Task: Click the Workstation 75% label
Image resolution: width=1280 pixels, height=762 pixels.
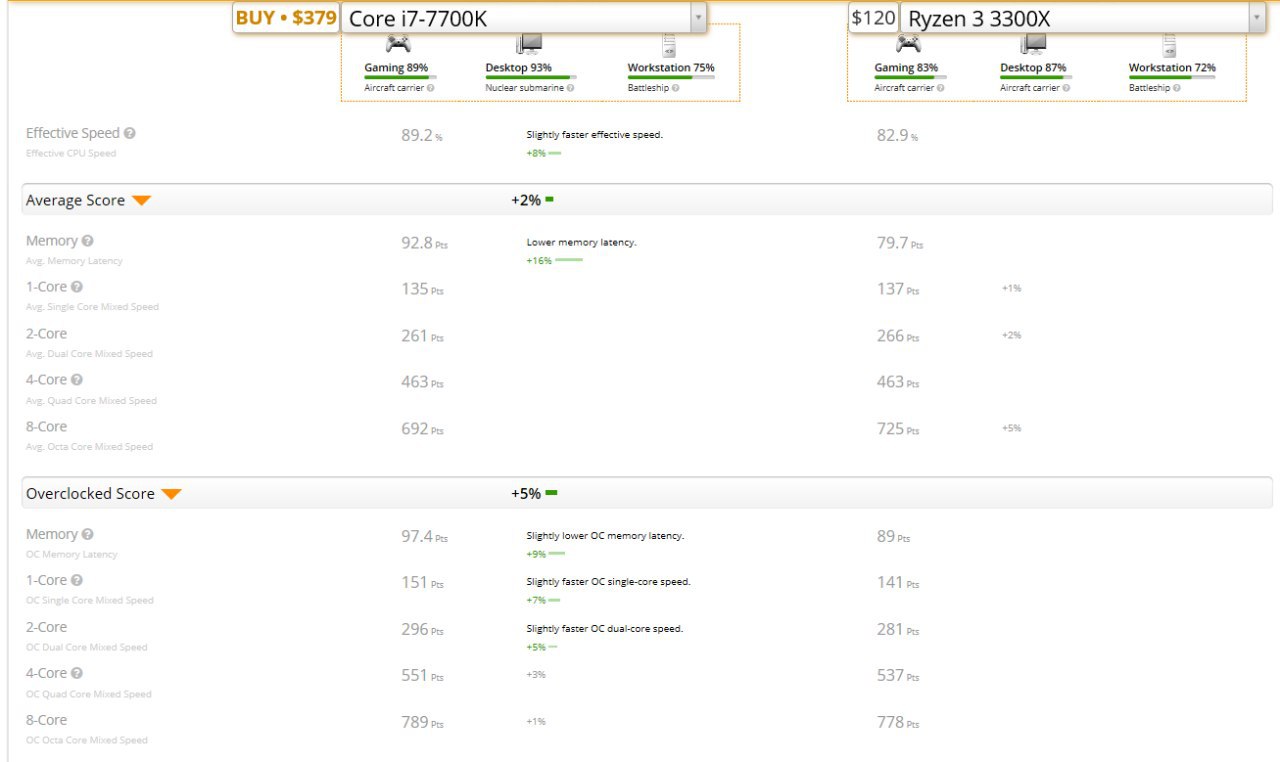Action: pos(671,68)
